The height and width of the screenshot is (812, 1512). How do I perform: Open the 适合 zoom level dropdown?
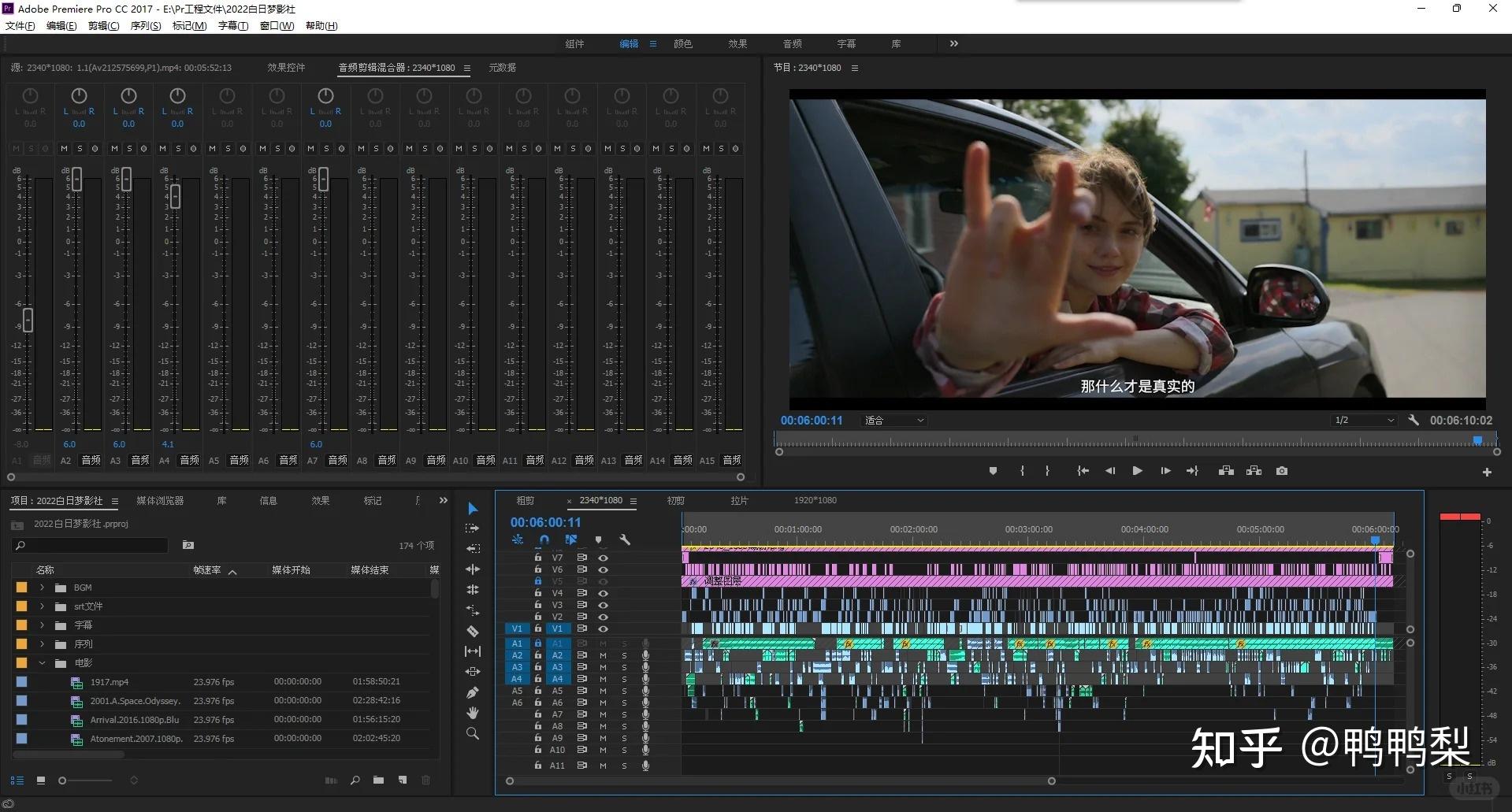tap(894, 421)
